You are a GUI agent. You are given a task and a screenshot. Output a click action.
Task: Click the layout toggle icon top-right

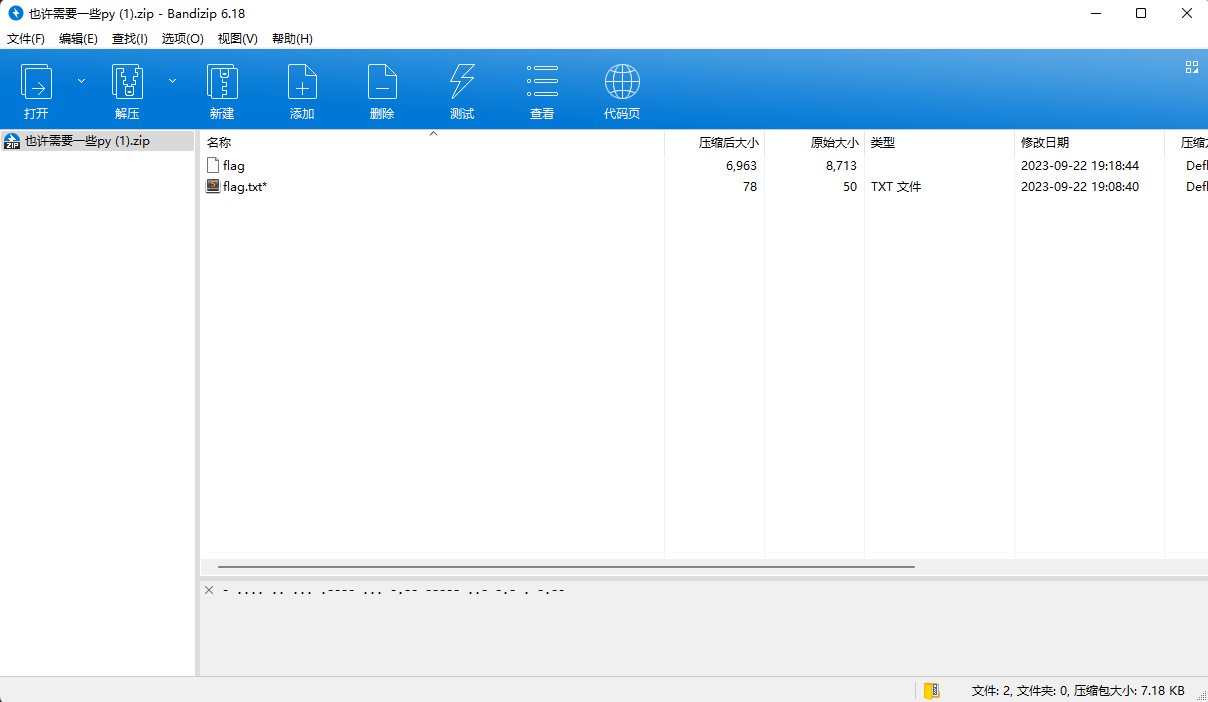coord(1191,67)
